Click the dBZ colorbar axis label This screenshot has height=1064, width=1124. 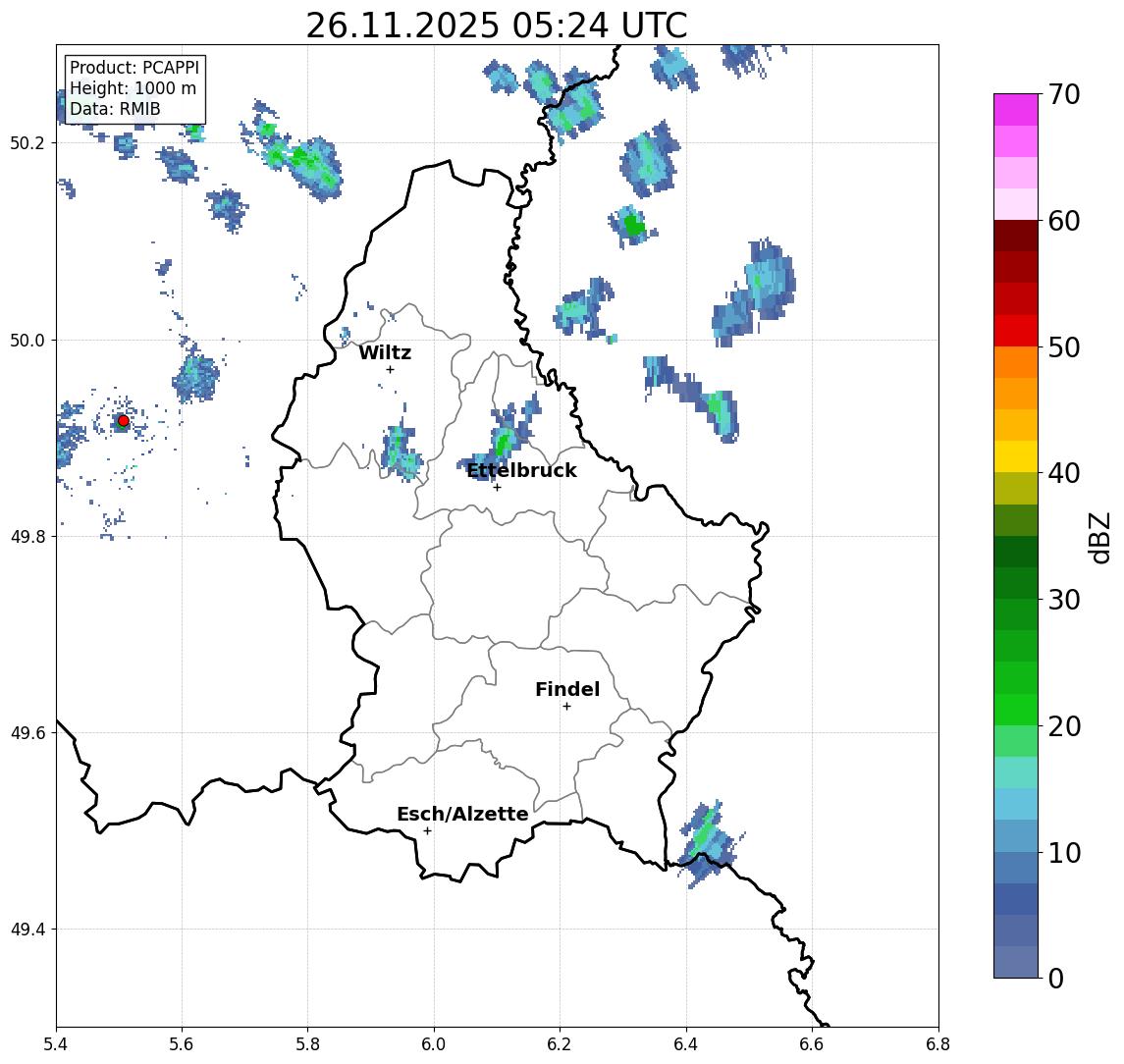coord(1099,537)
